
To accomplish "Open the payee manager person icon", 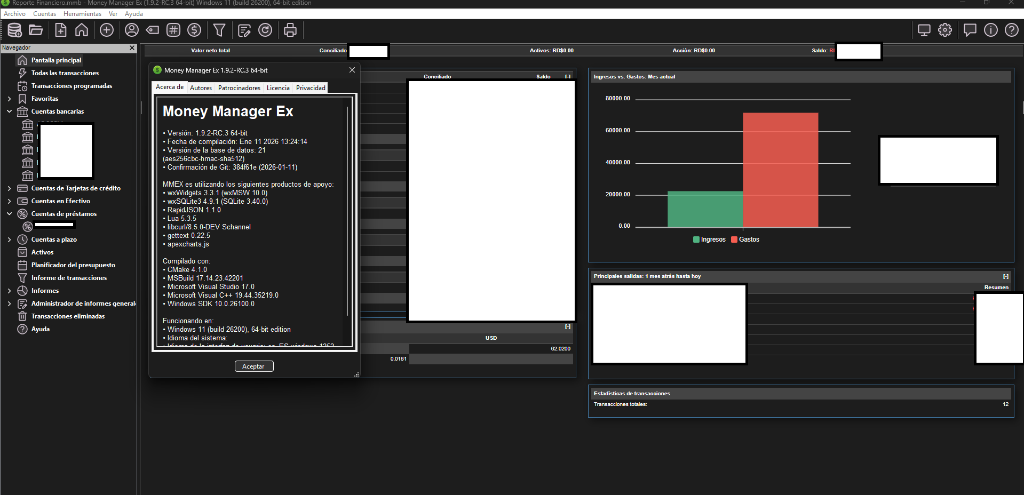I will coord(131,30).
